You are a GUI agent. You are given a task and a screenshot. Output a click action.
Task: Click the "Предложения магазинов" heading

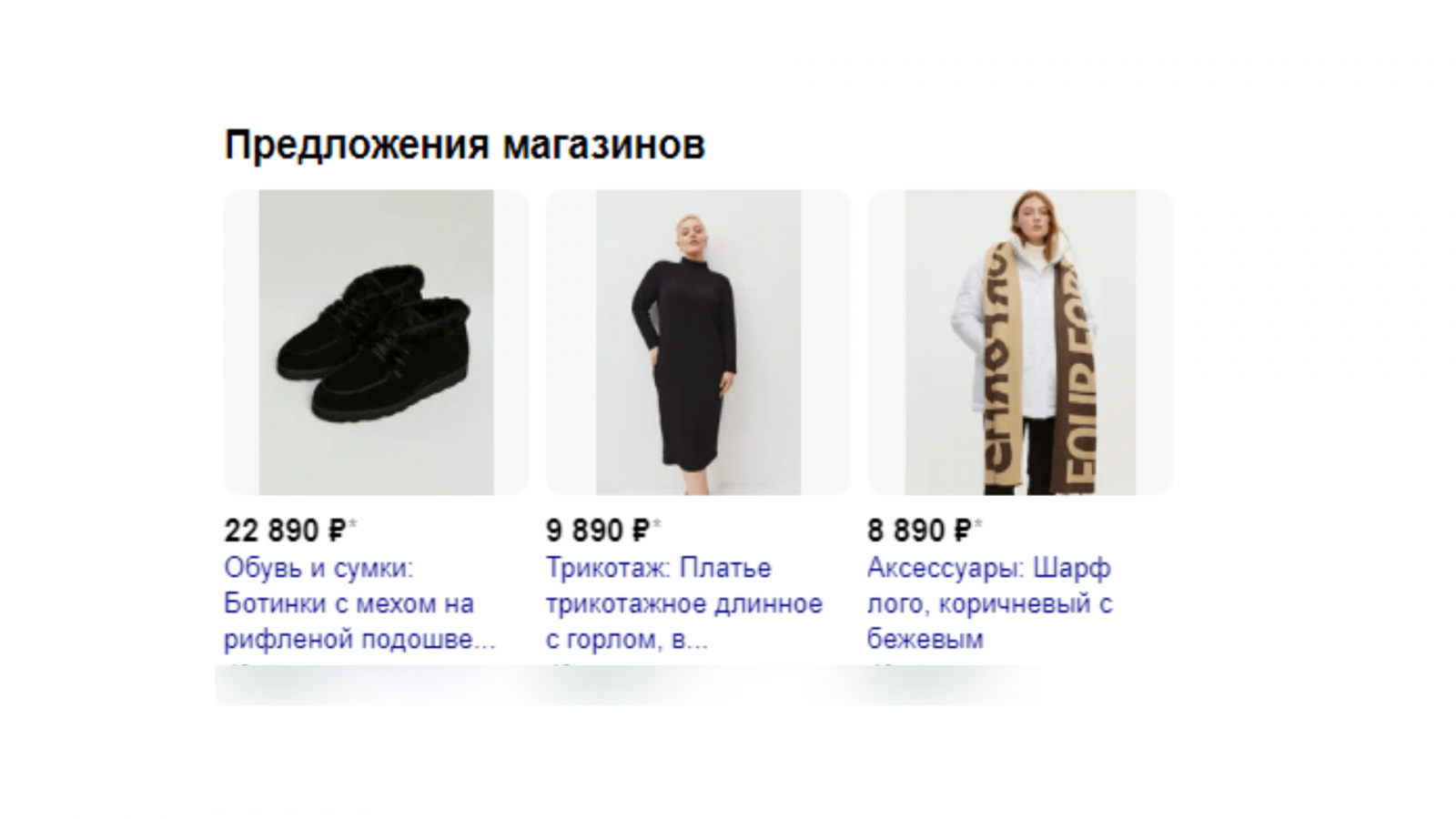point(465,145)
